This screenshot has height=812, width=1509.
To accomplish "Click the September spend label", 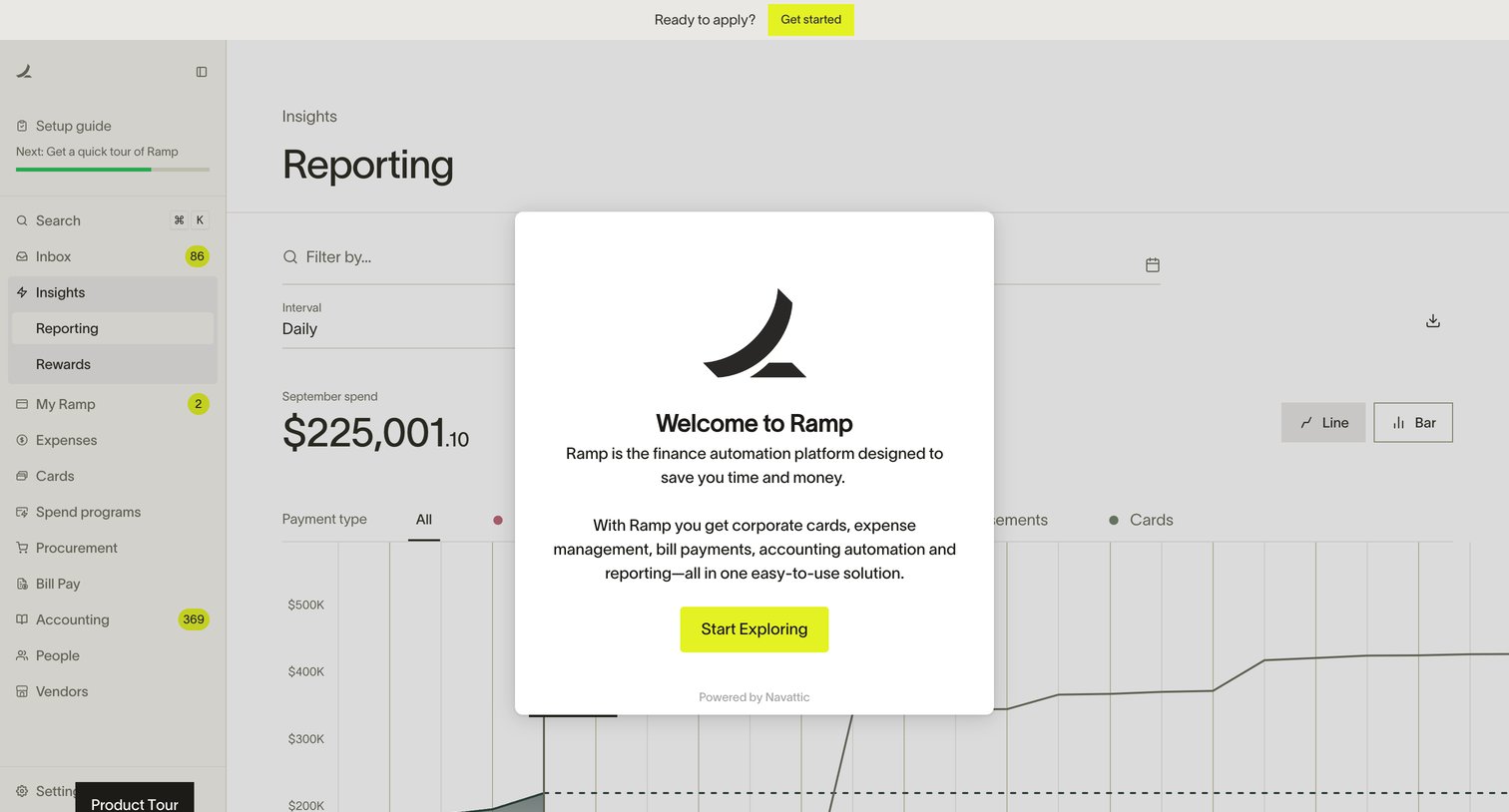I will [x=329, y=396].
